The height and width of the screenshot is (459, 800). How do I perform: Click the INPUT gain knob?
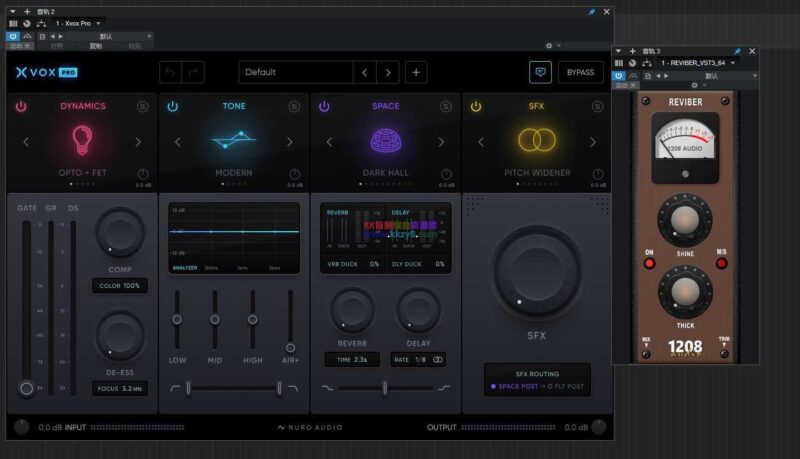(x=21, y=427)
